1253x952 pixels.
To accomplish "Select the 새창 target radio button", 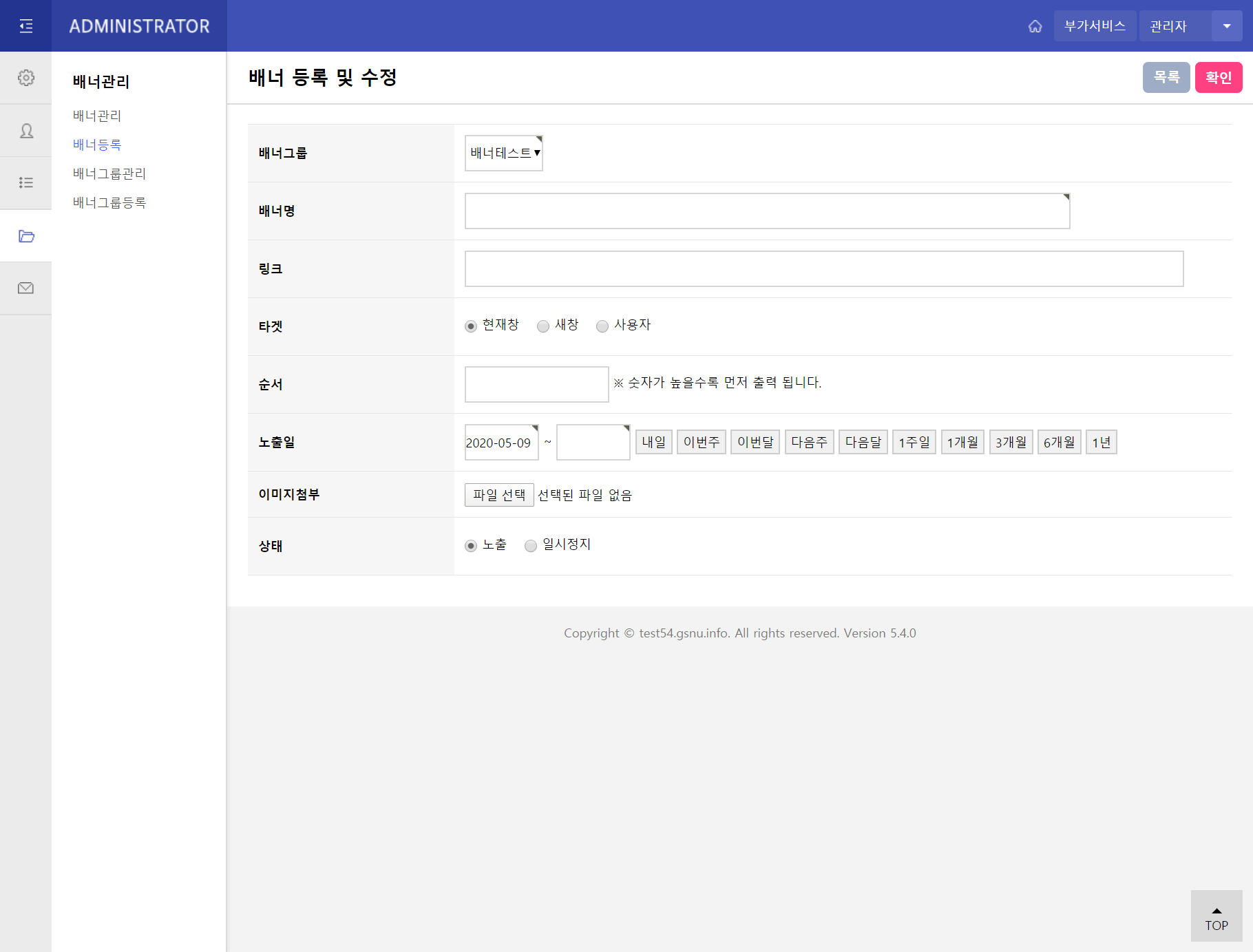I will [543, 326].
